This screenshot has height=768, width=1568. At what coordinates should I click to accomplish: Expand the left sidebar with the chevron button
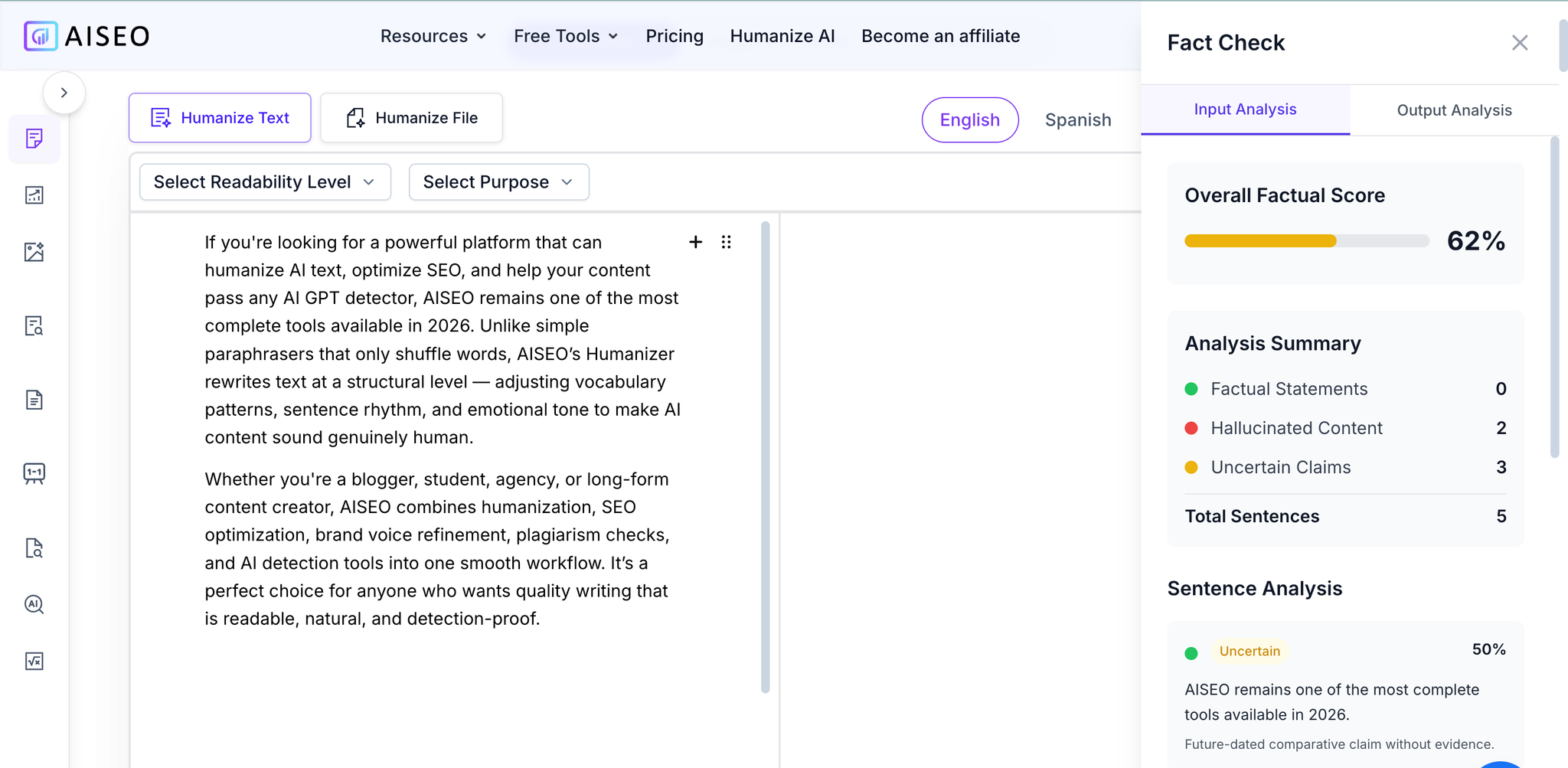coord(64,93)
